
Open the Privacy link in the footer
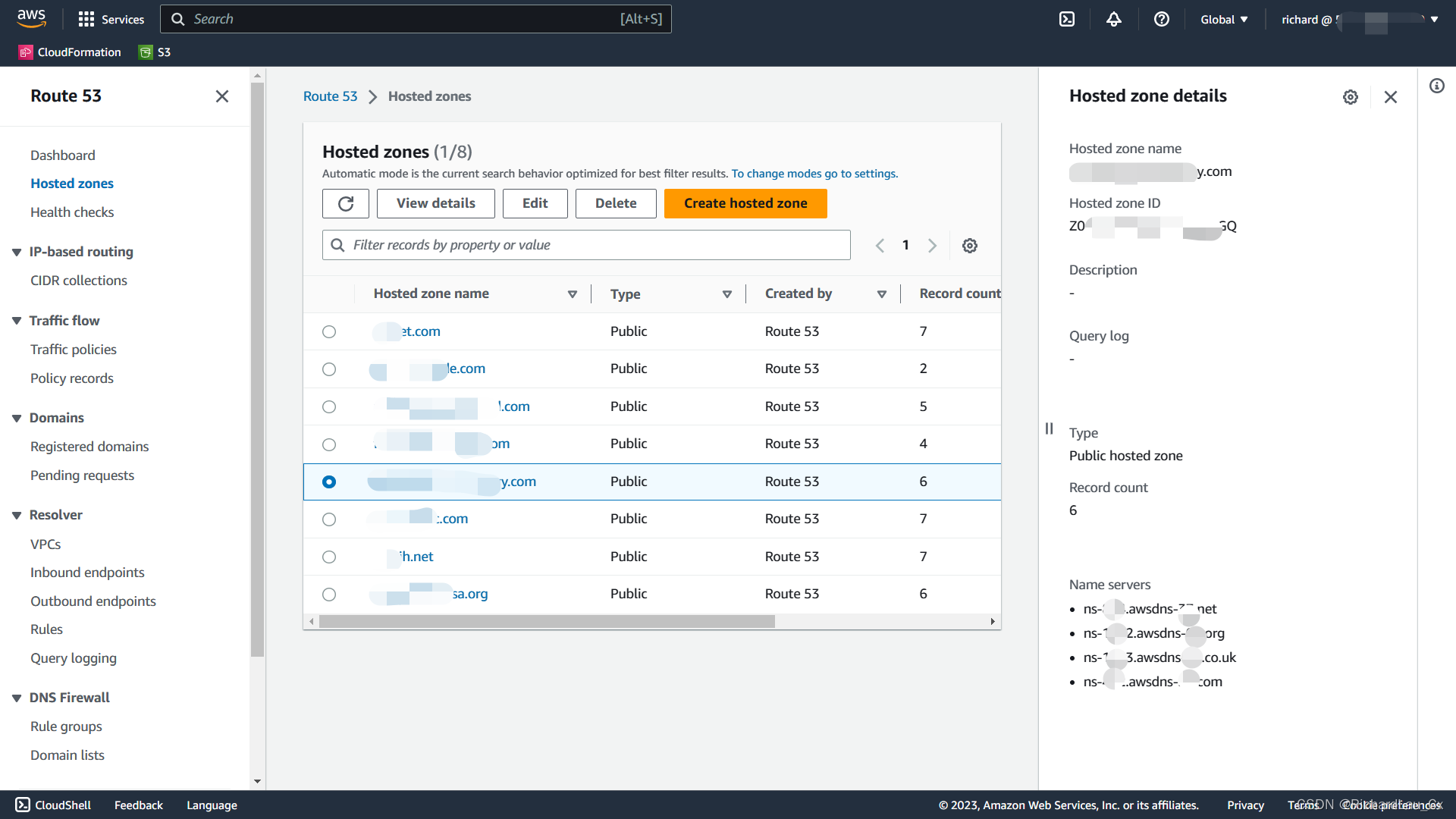(x=1245, y=805)
